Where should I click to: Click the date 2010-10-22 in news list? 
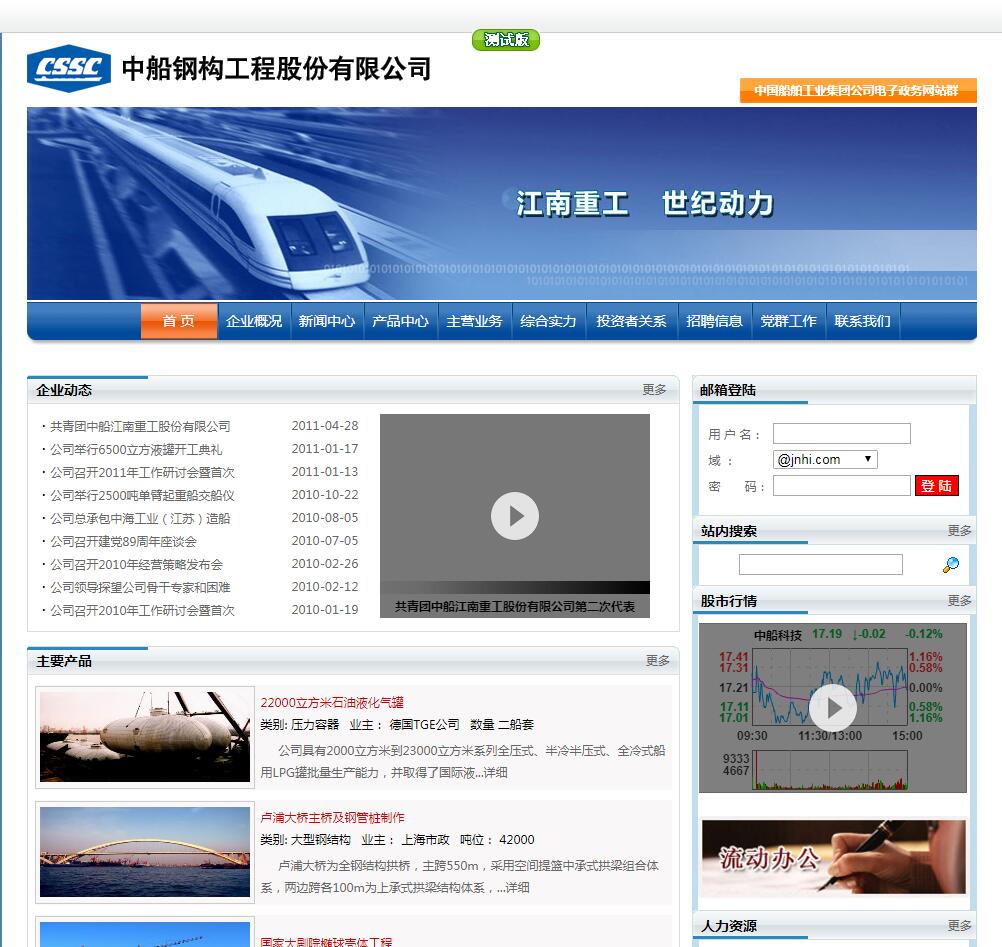point(325,495)
